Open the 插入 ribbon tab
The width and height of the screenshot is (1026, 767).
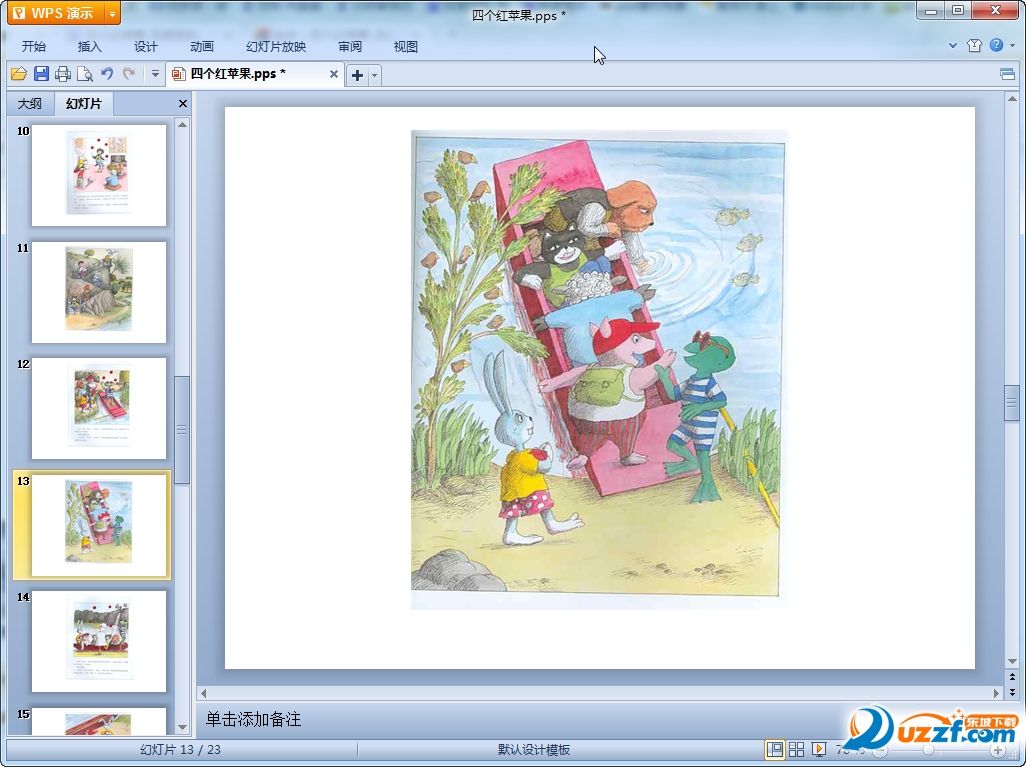click(x=89, y=46)
